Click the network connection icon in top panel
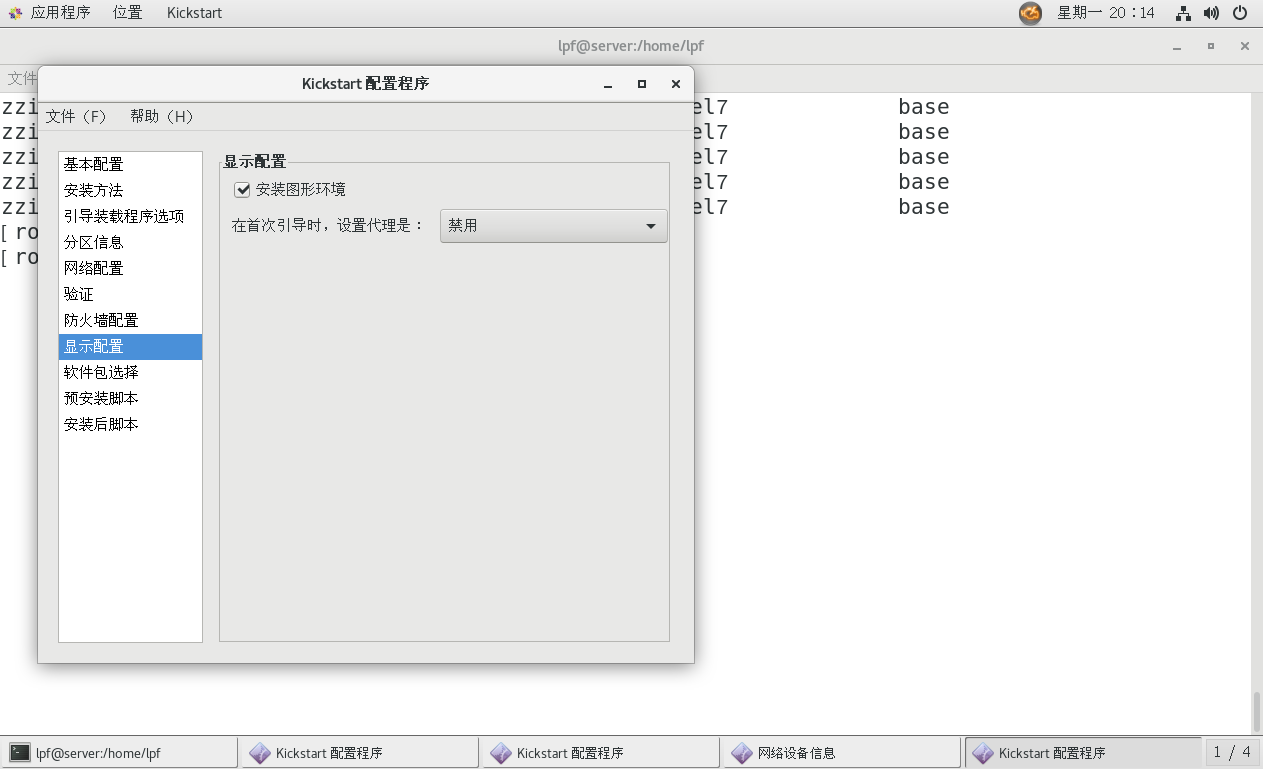 coord(1183,13)
